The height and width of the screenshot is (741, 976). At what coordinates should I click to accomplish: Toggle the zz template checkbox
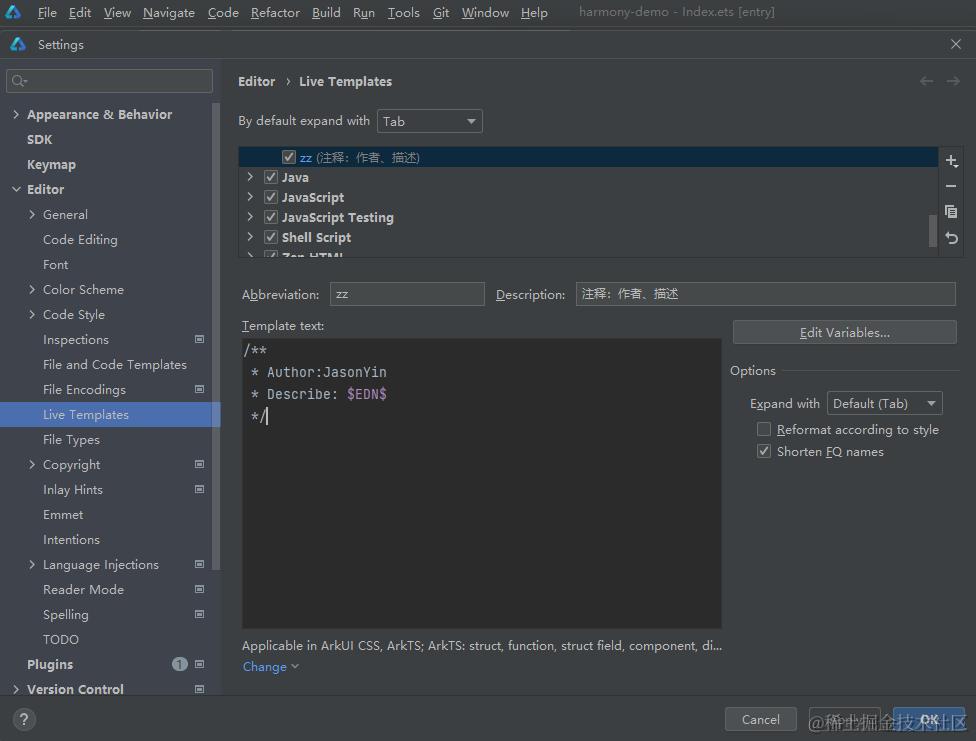click(288, 157)
